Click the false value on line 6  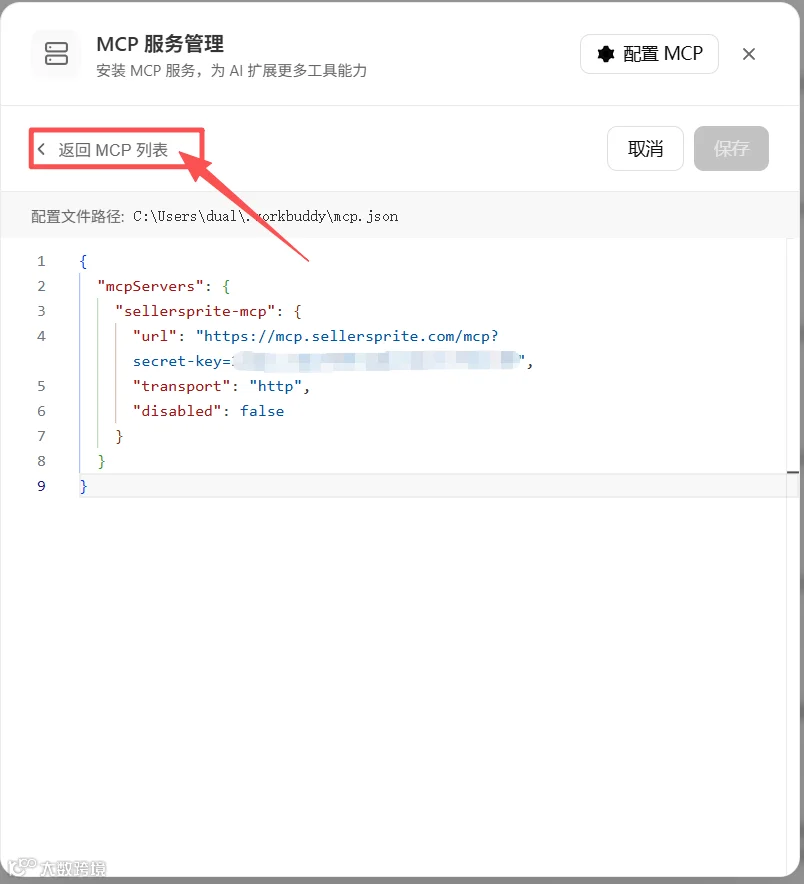pyautogui.click(x=262, y=411)
